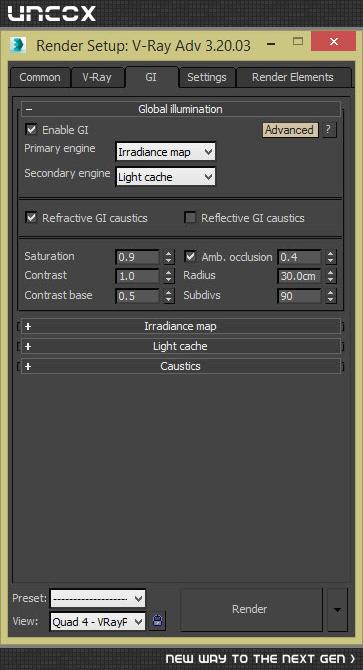The width and height of the screenshot is (363, 670).
Task: Click the question mark help button
Action: (328, 129)
